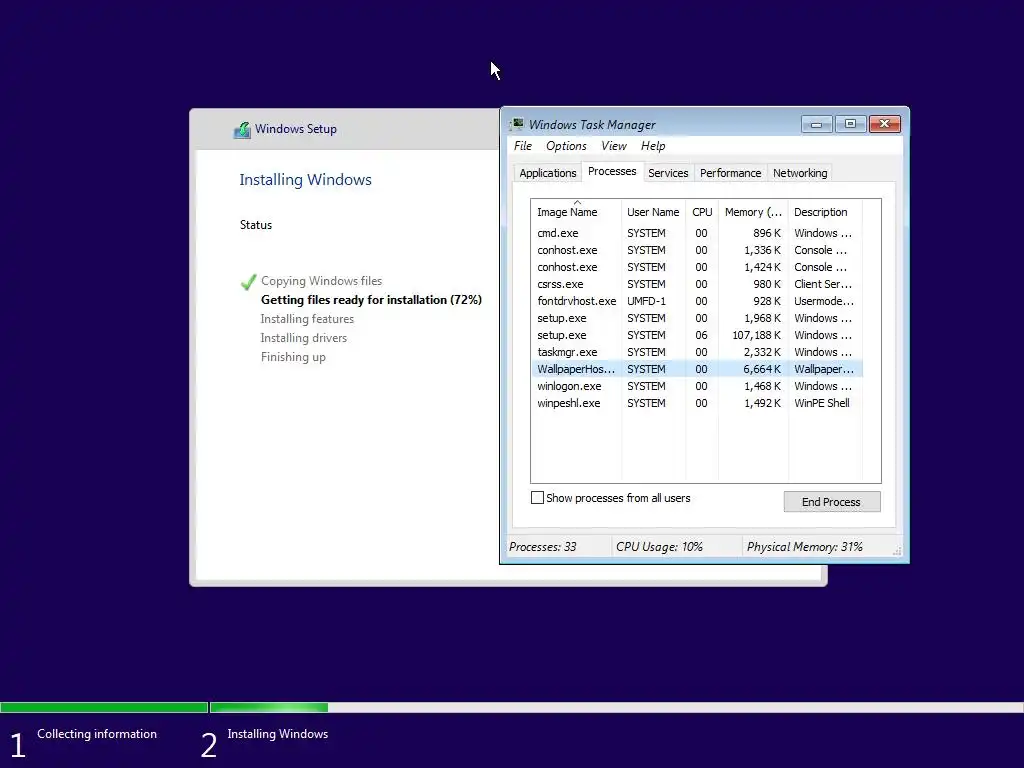
Task: Select the conhost.exe process using 1,336 K
Action: (697, 250)
